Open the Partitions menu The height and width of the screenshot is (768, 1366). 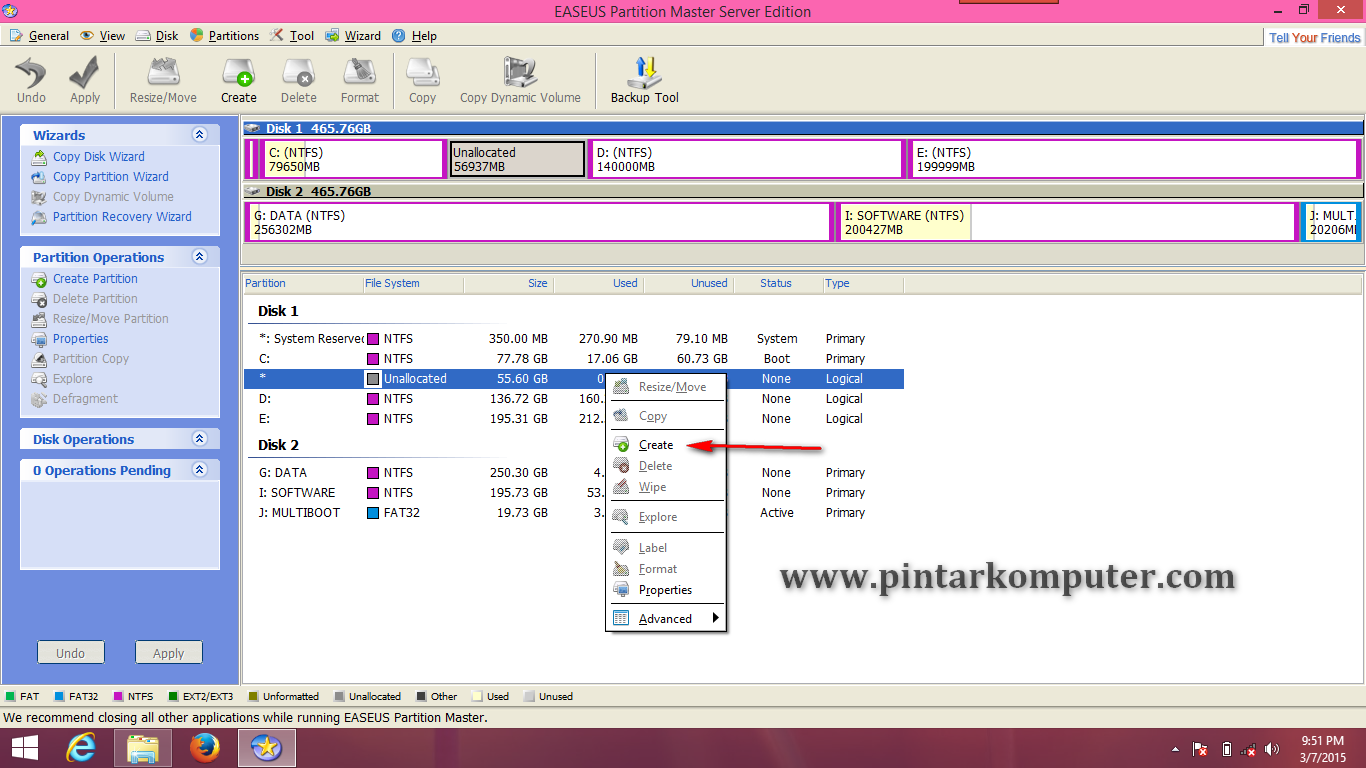(x=224, y=35)
